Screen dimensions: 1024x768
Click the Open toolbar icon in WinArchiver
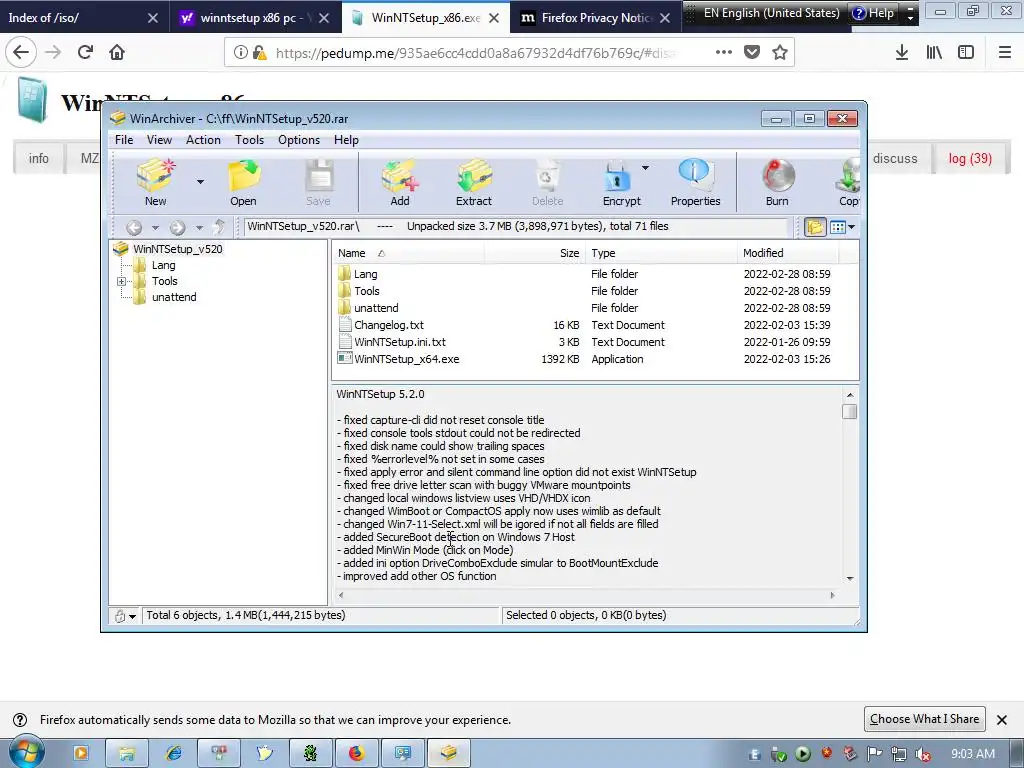(243, 182)
